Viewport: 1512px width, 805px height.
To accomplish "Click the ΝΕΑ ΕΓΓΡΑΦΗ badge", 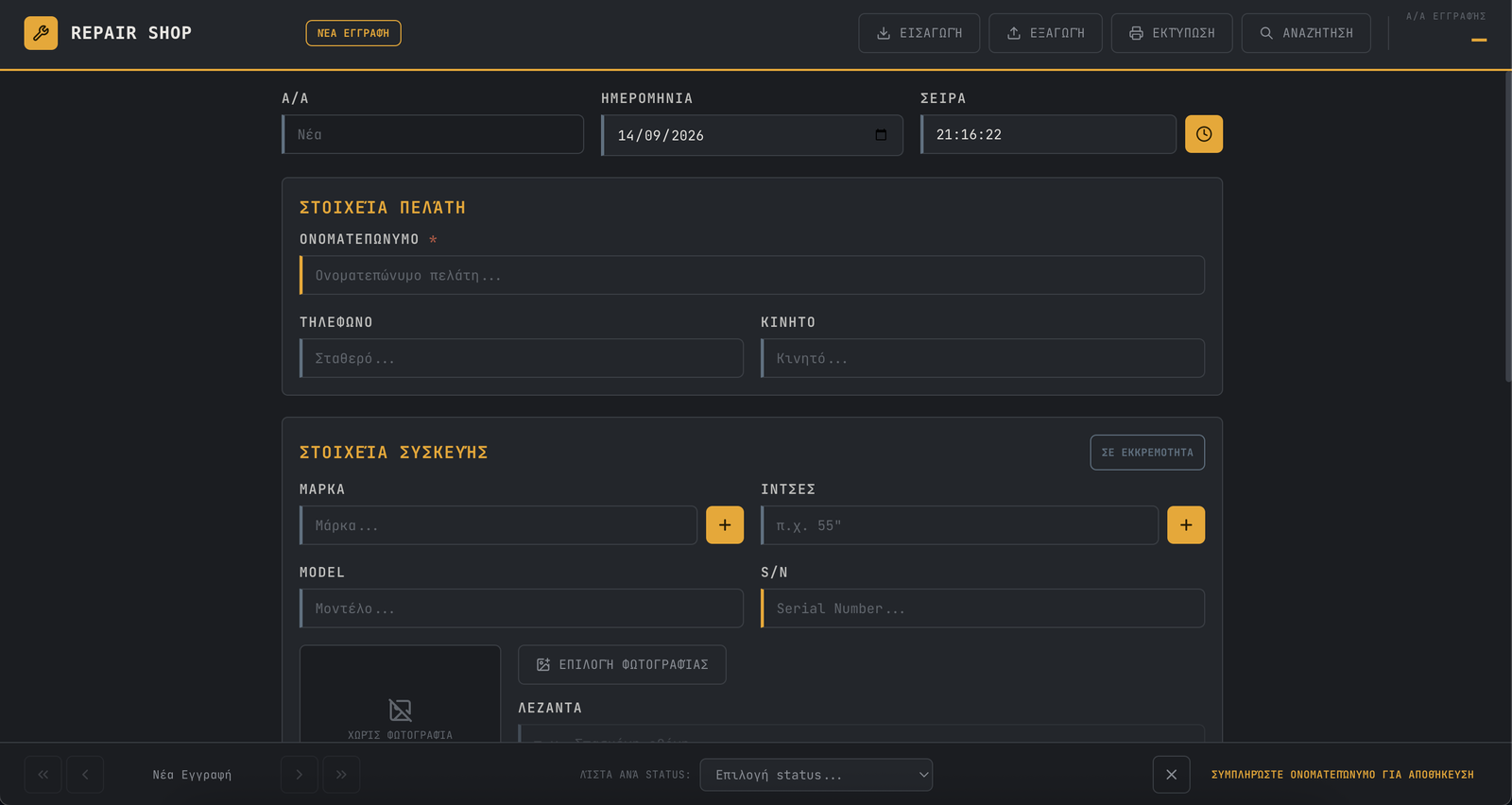I will coord(353,33).
